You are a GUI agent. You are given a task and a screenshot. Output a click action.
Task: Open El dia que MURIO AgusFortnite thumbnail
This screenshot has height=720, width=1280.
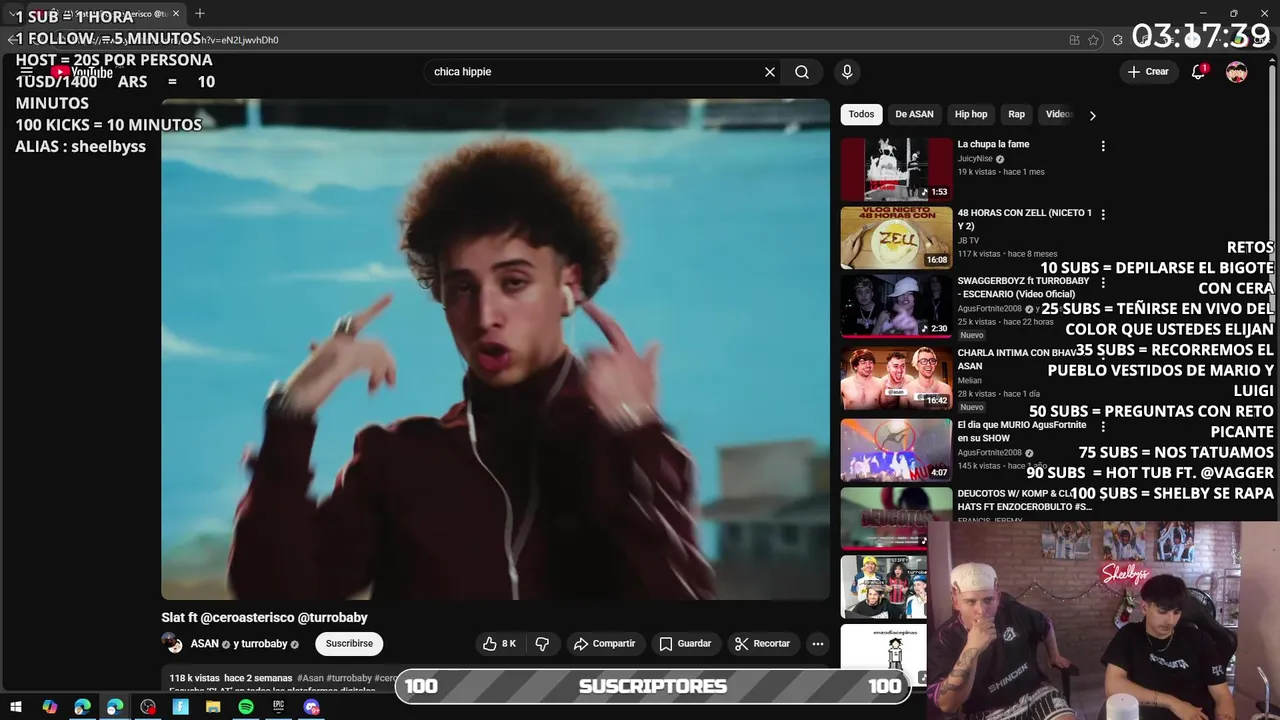pos(896,450)
